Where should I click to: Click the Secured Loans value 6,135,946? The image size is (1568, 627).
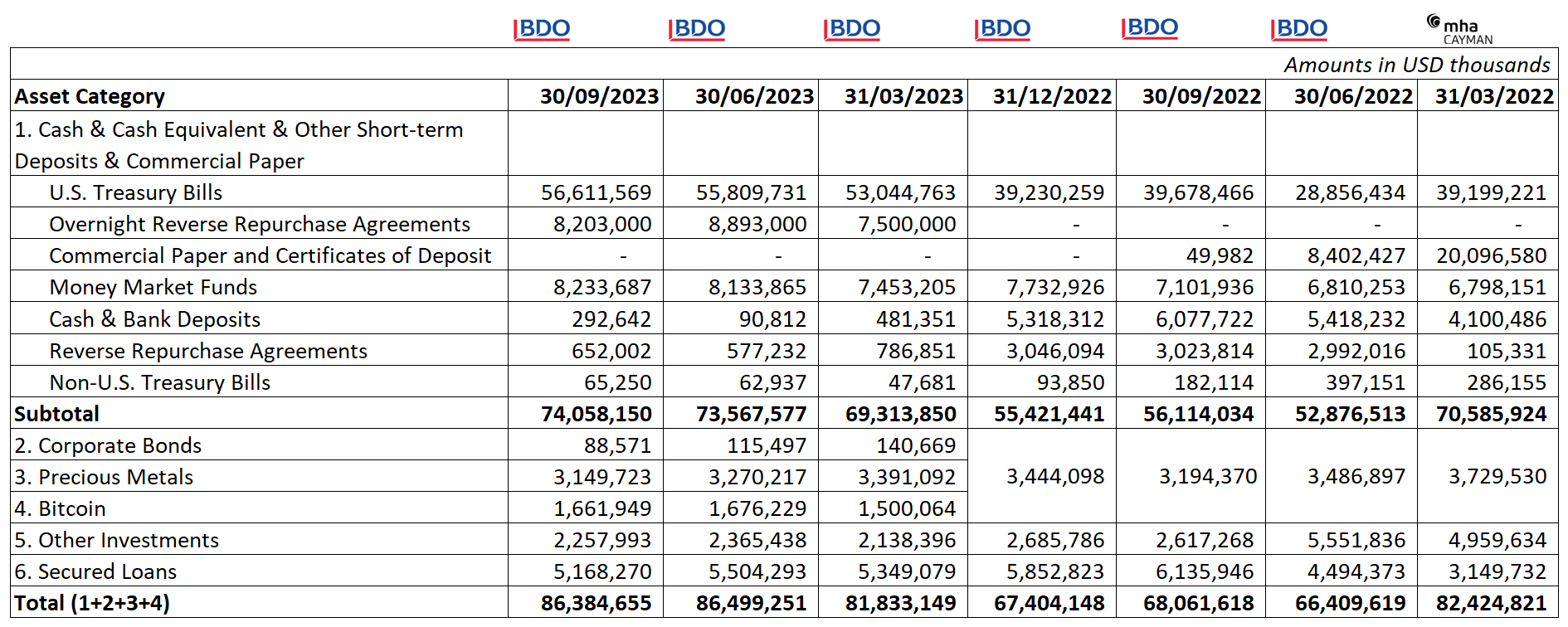(1205, 571)
